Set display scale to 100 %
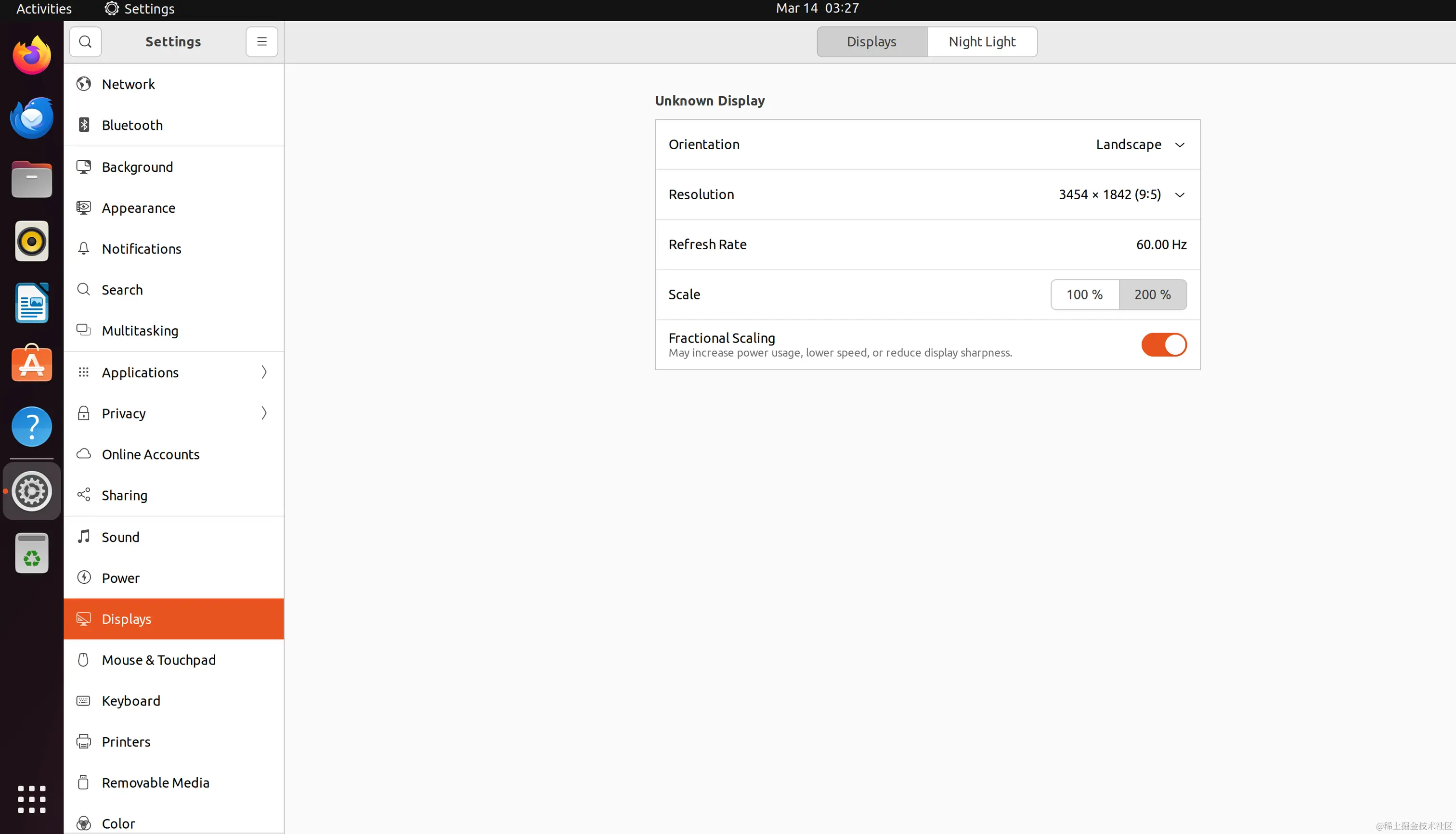This screenshot has width=1456, height=834. point(1085,295)
